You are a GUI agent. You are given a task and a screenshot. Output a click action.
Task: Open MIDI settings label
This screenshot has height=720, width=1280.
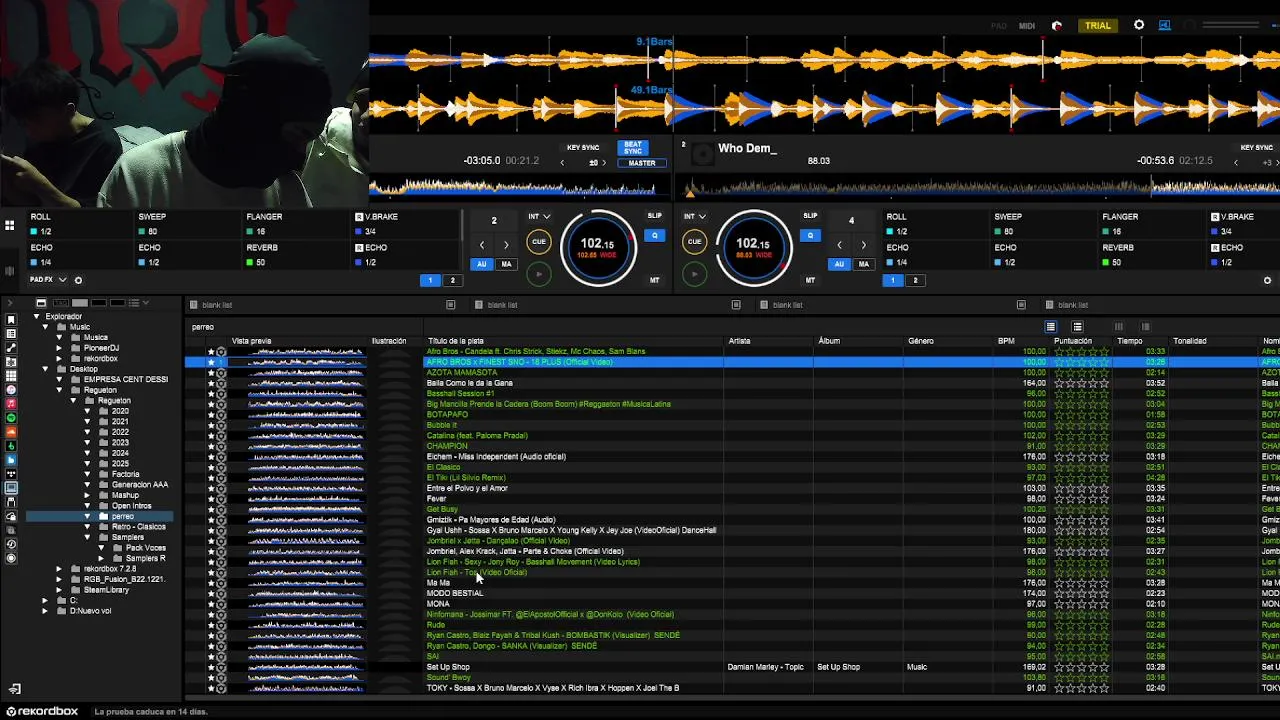(x=1027, y=25)
